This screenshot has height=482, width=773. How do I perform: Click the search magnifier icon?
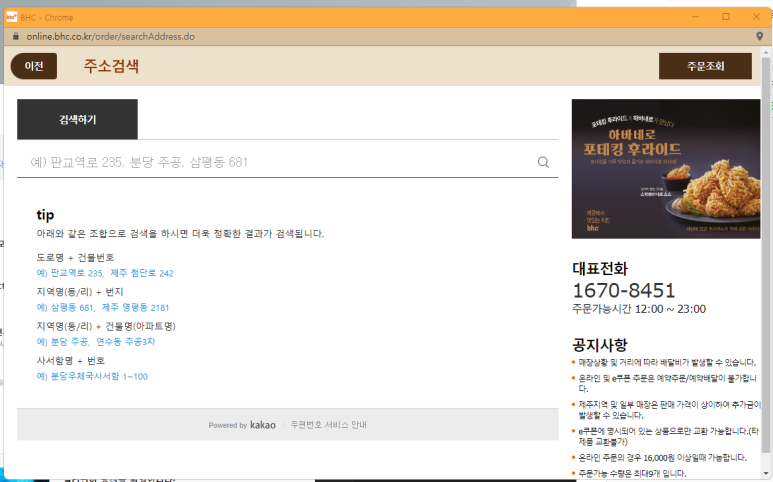tap(543, 162)
